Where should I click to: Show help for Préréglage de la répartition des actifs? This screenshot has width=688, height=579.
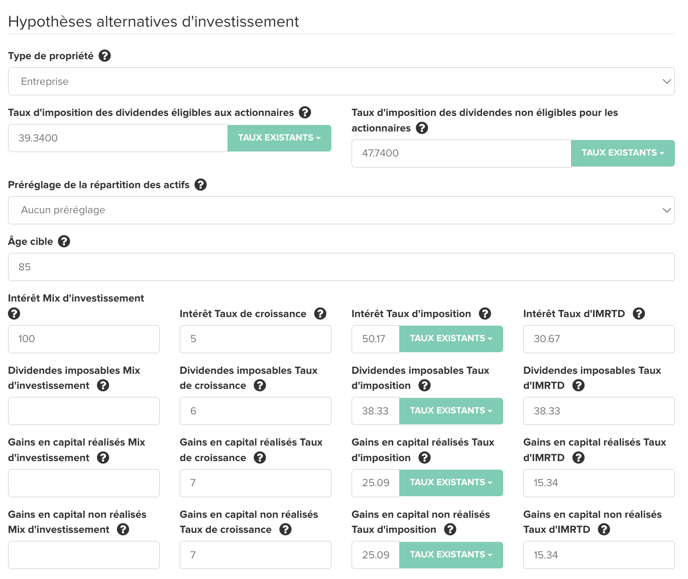pos(201,185)
